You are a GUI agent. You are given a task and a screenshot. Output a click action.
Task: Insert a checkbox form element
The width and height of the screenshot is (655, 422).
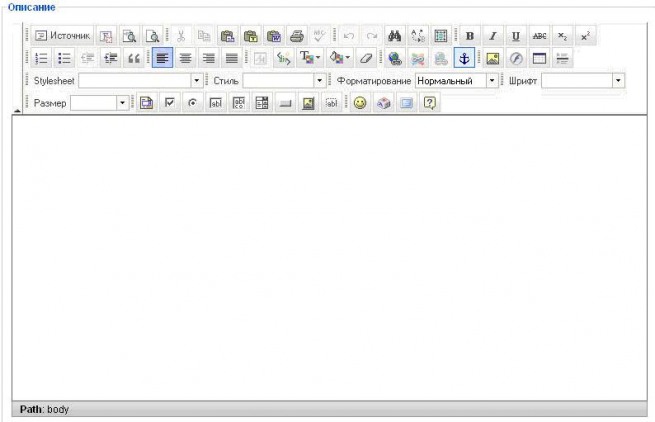coord(170,103)
